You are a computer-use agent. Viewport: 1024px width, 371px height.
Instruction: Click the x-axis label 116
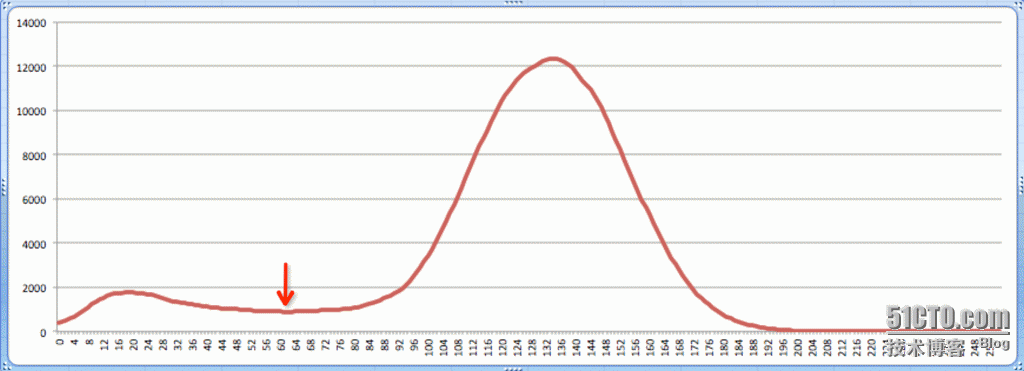(x=488, y=346)
